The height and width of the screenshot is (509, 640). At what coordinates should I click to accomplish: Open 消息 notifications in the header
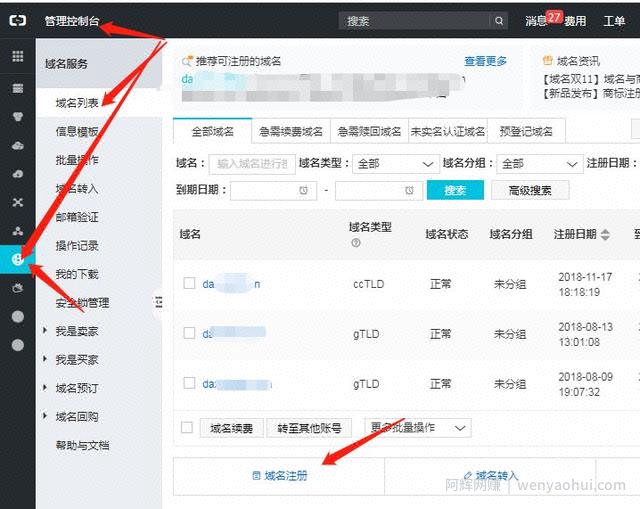[x=536, y=21]
